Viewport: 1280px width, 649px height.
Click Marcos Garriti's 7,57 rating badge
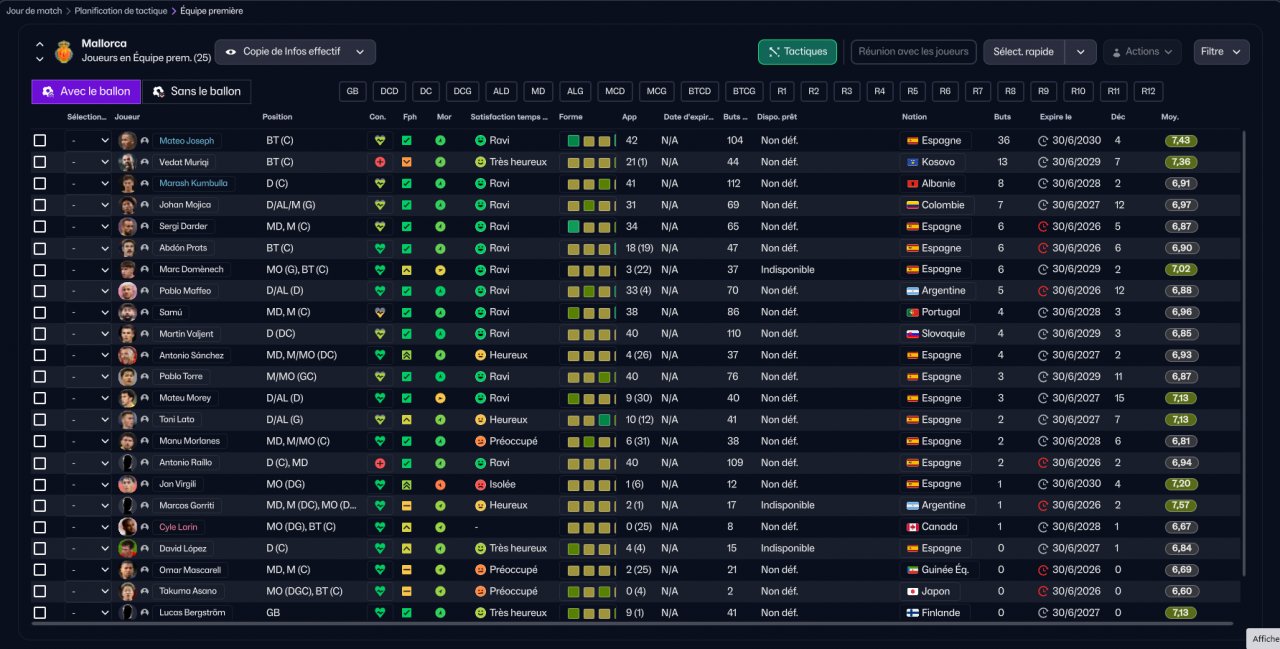point(1181,506)
